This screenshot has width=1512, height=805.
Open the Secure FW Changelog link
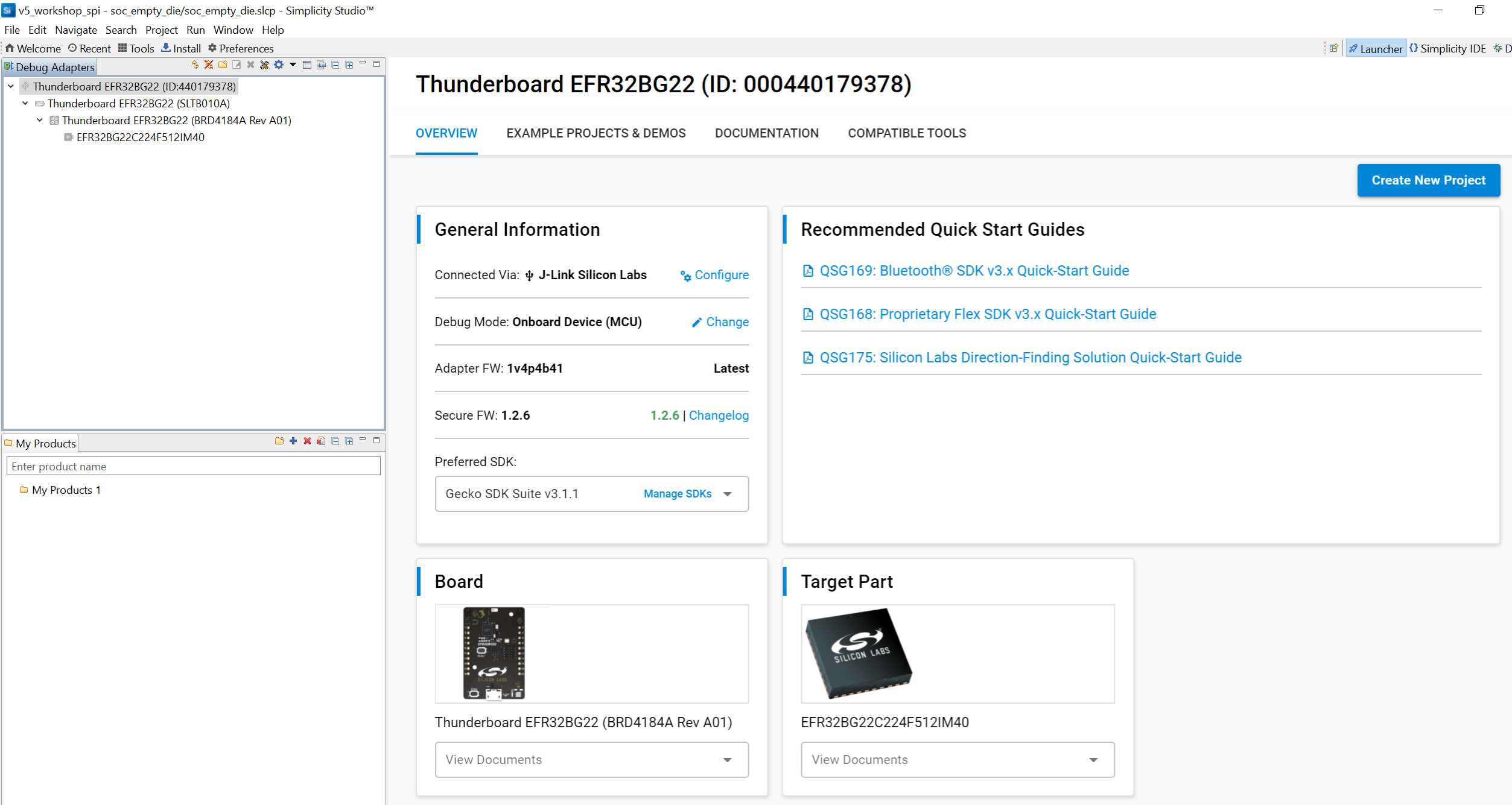[x=719, y=415]
